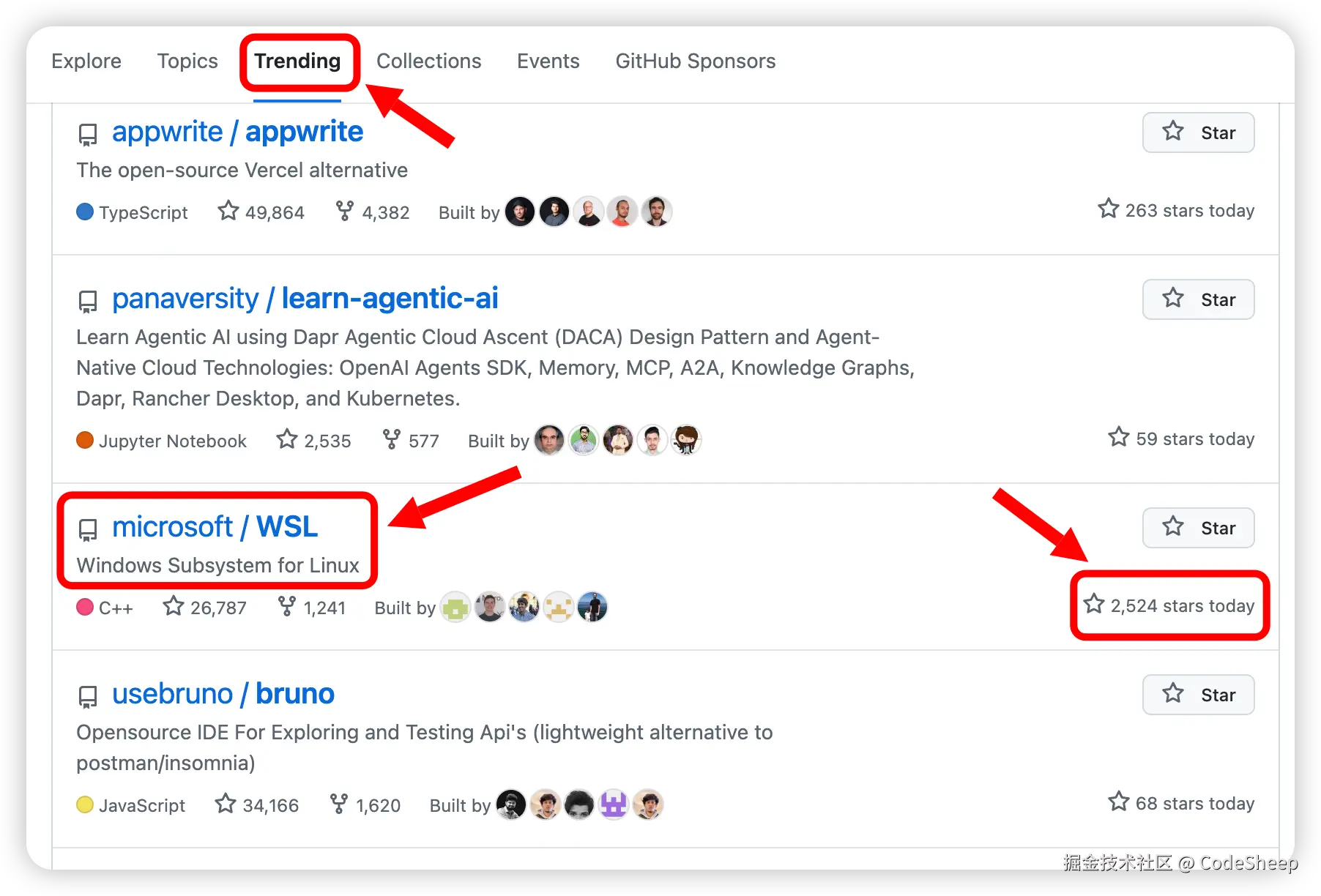Click the fork icon next to 1,620 for bruno
Image resolution: width=1321 pixels, height=896 pixels.
338,804
